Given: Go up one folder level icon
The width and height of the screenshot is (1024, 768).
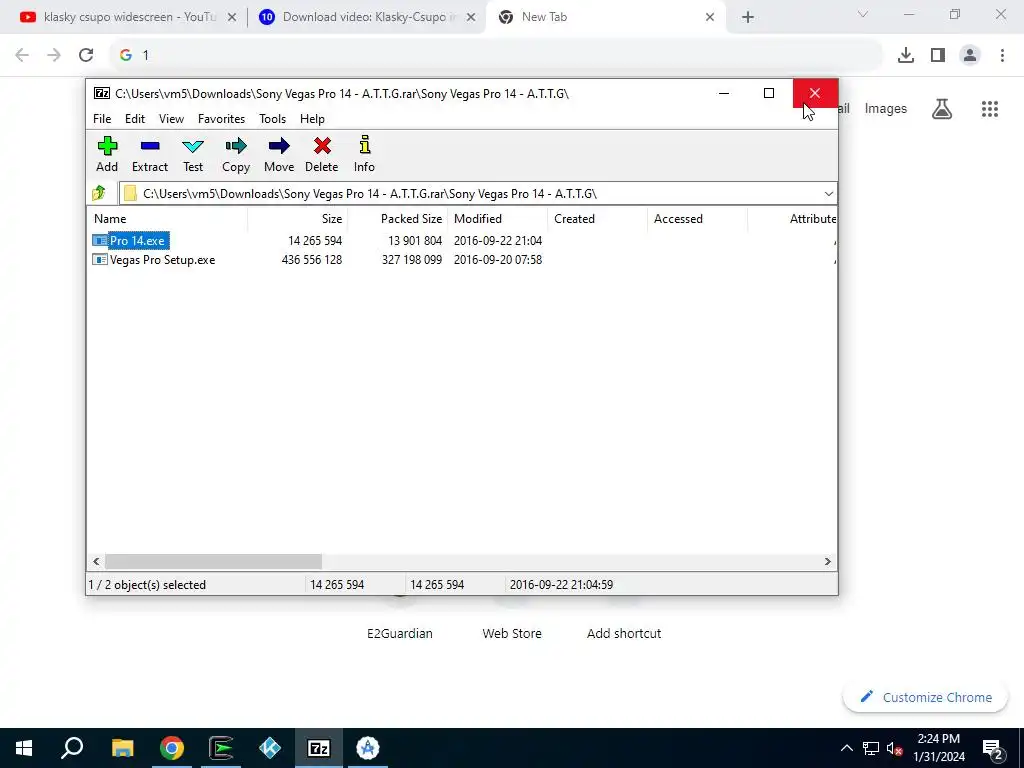Looking at the screenshot, I should [99, 193].
